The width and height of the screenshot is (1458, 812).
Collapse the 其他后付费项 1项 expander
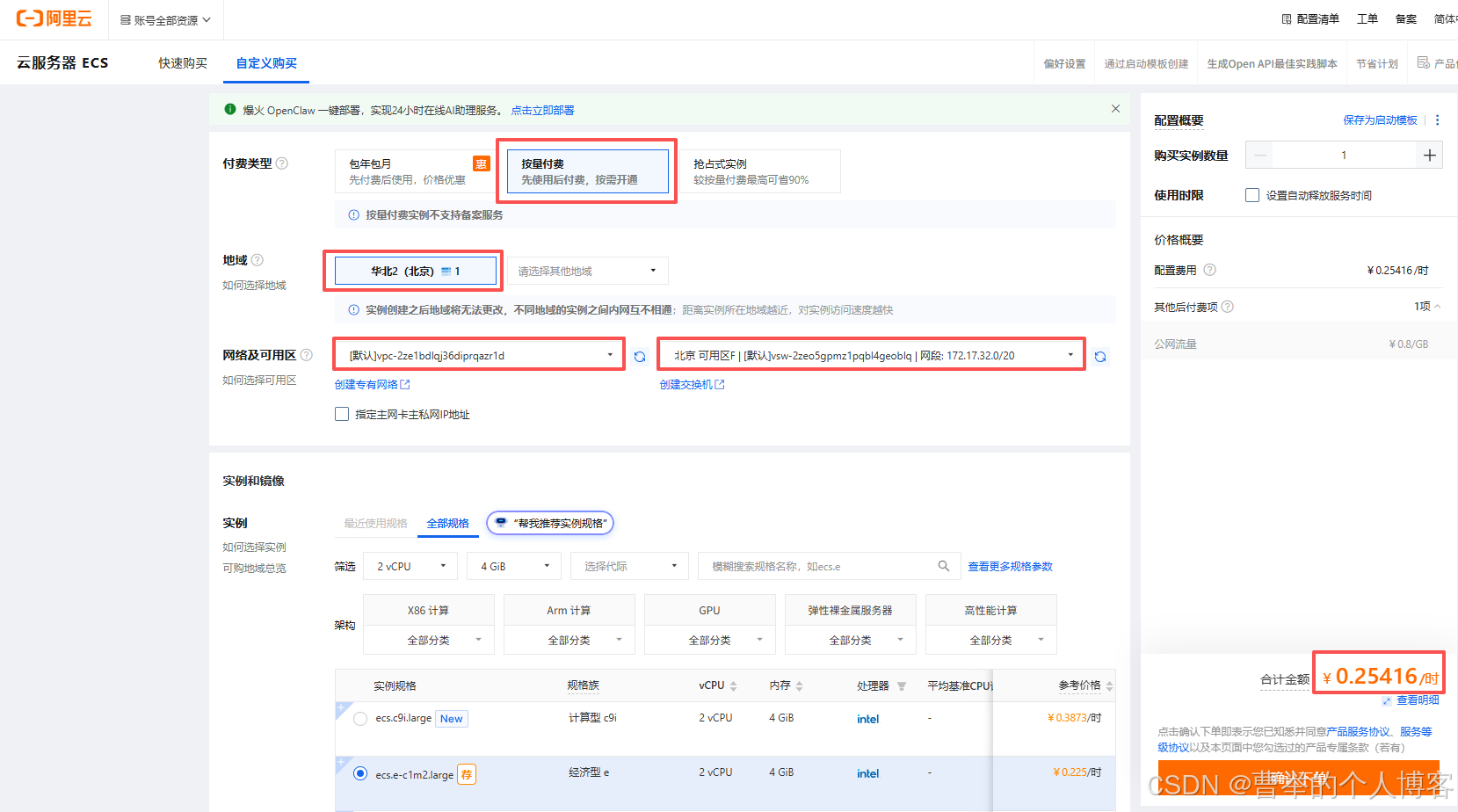coord(1427,307)
